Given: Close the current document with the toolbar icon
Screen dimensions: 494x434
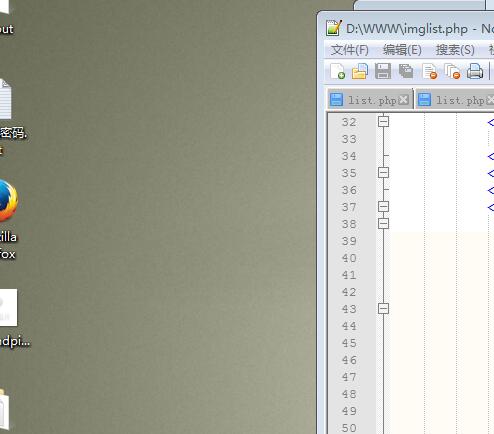Looking at the screenshot, I should 429,71.
